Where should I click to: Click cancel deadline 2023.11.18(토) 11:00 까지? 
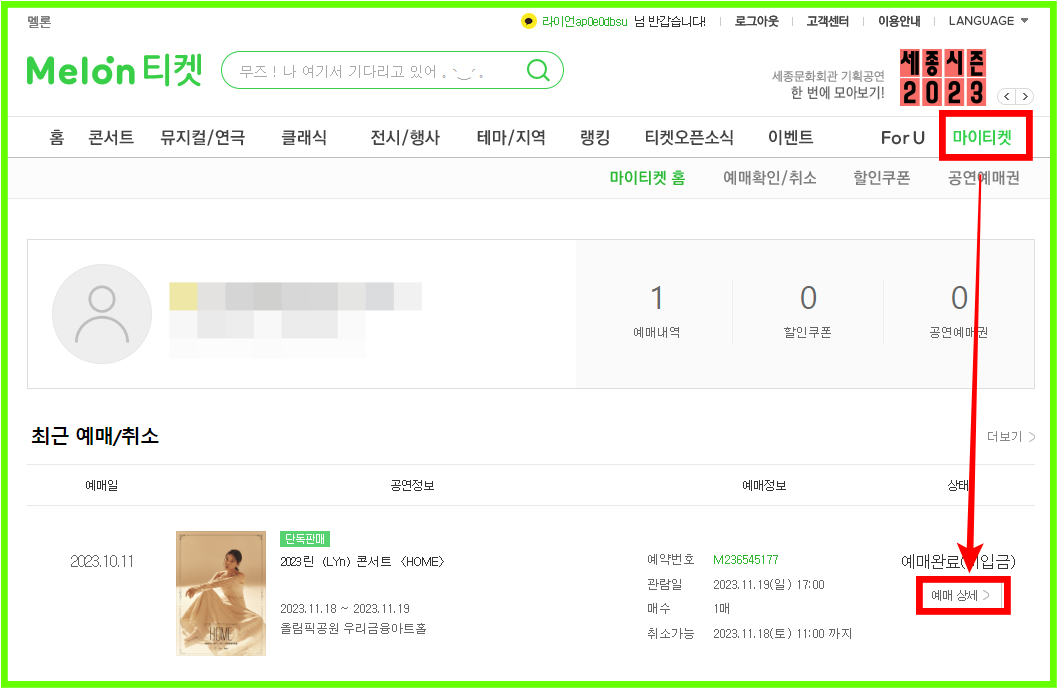783,634
